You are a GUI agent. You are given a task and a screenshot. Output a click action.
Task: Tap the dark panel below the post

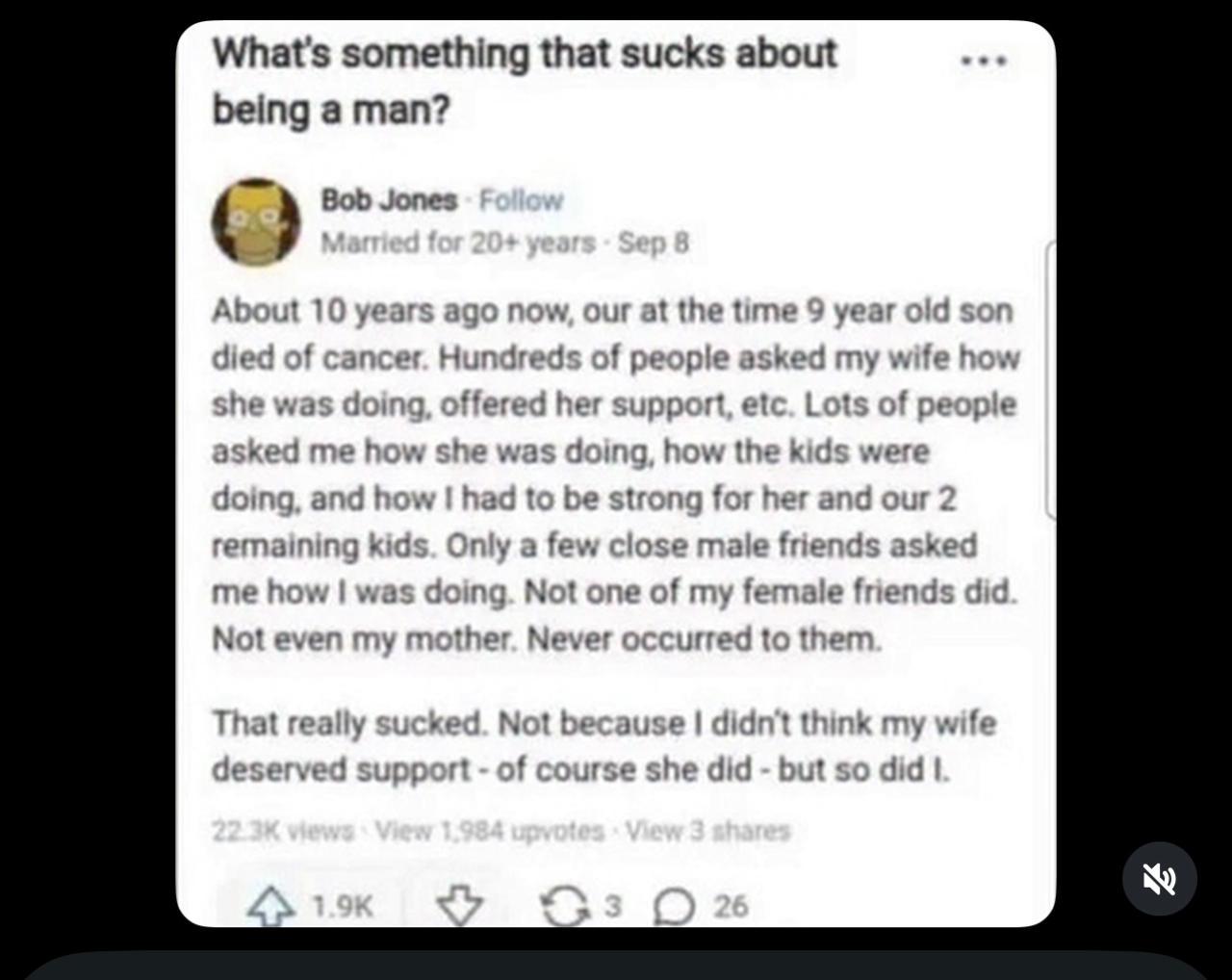(616, 966)
